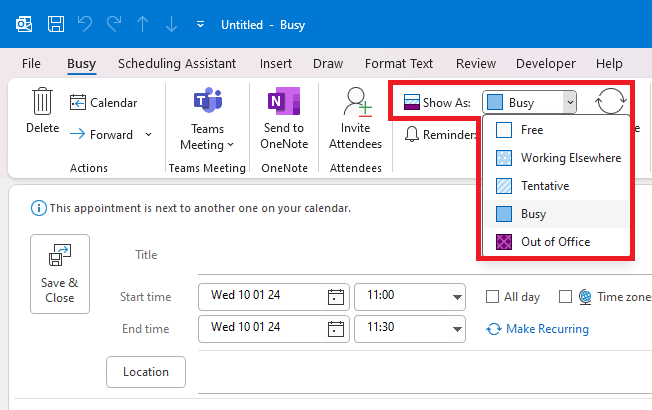The image size is (652, 410).
Task: Click the Teams Meeting icon
Action: (207, 103)
